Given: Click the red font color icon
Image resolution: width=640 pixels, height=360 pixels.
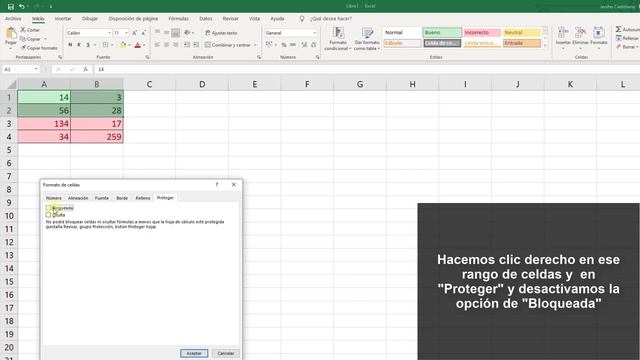Looking at the screenshot, I should click(138, 45).
